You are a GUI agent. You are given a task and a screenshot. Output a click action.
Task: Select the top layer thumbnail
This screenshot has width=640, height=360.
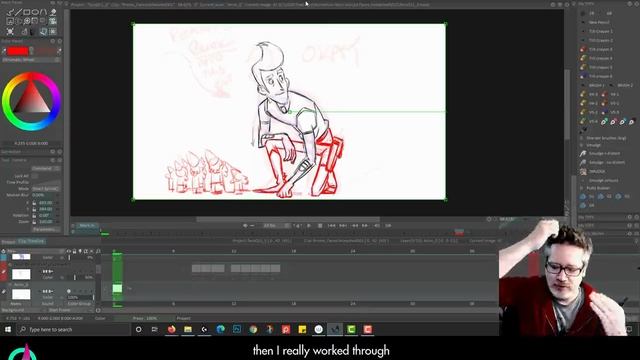point(21,257)
